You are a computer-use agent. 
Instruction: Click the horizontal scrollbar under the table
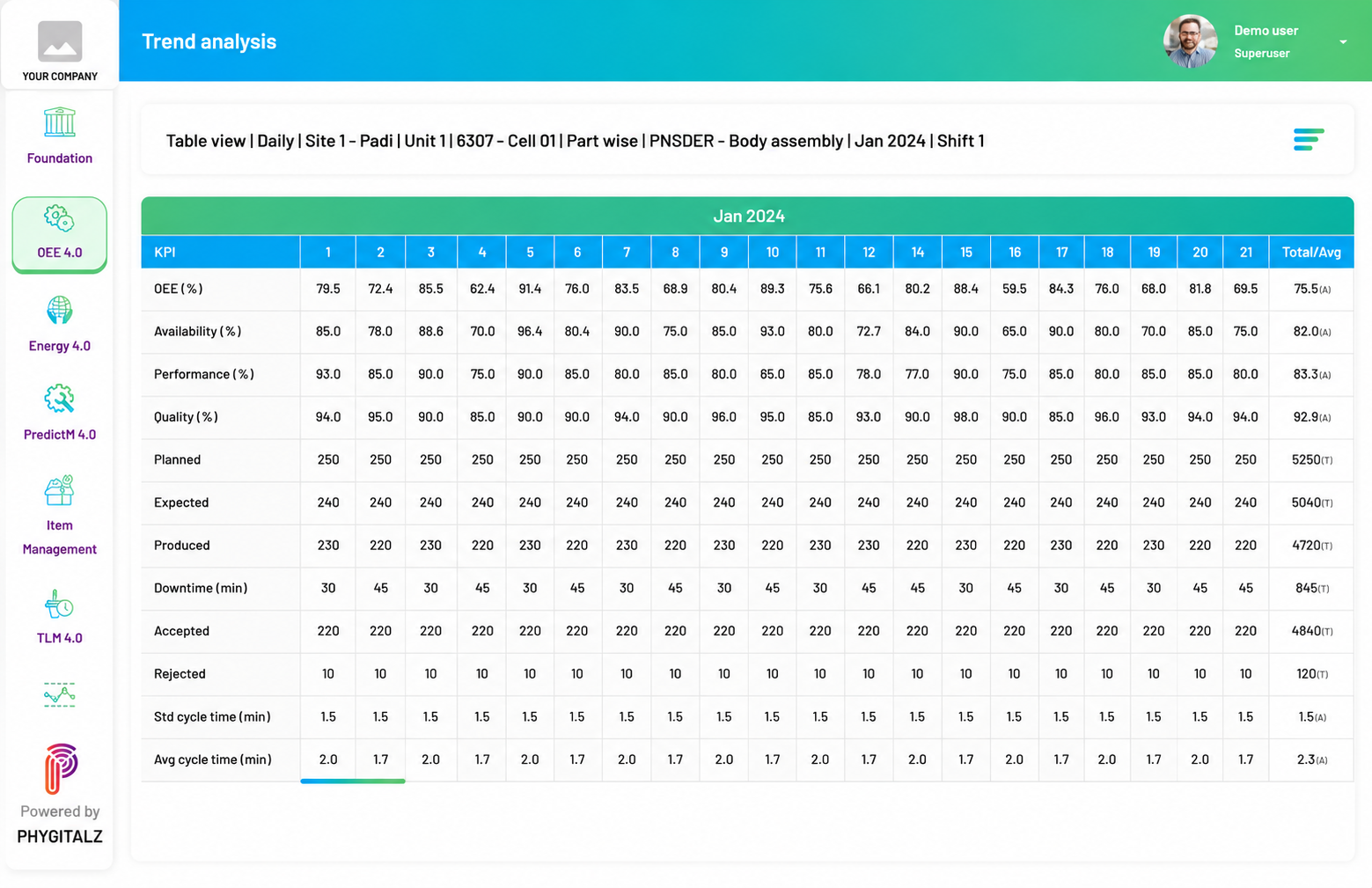tap(353, 781)
